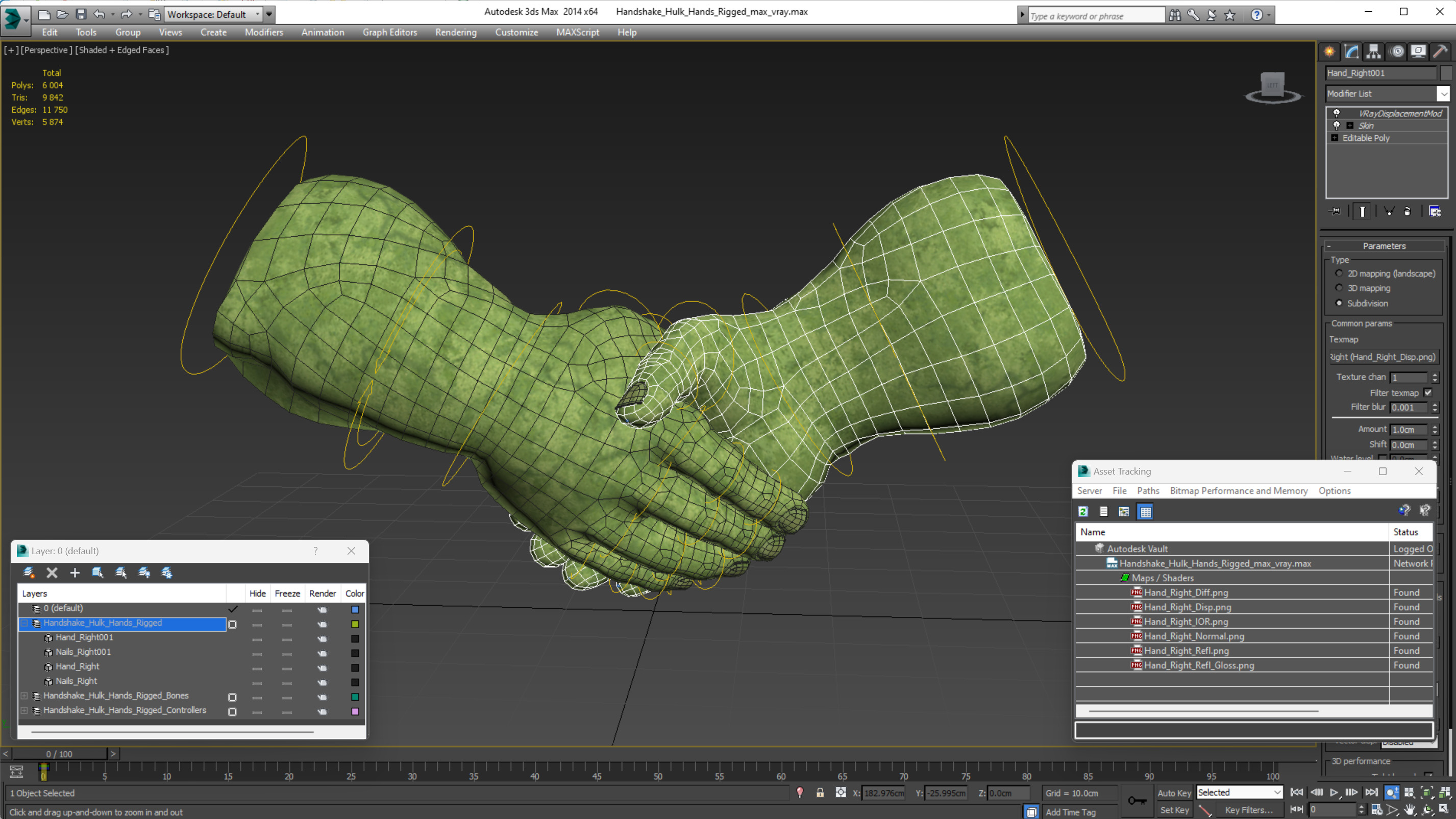This screenshot has height=819, width=1456.
Task: Click color swatch of Handshake_Hulk_Hands_Rigged_Controllers layer
Action: click(355, 712)
